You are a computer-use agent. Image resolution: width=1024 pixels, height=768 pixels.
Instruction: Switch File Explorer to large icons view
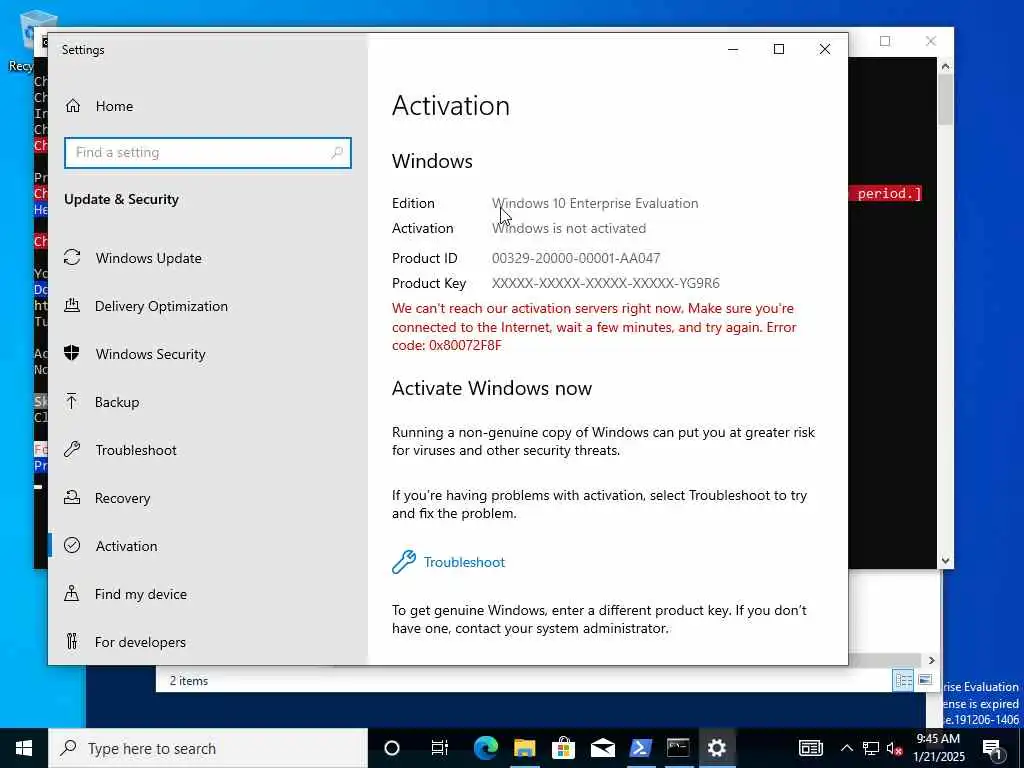click(925, 680)
